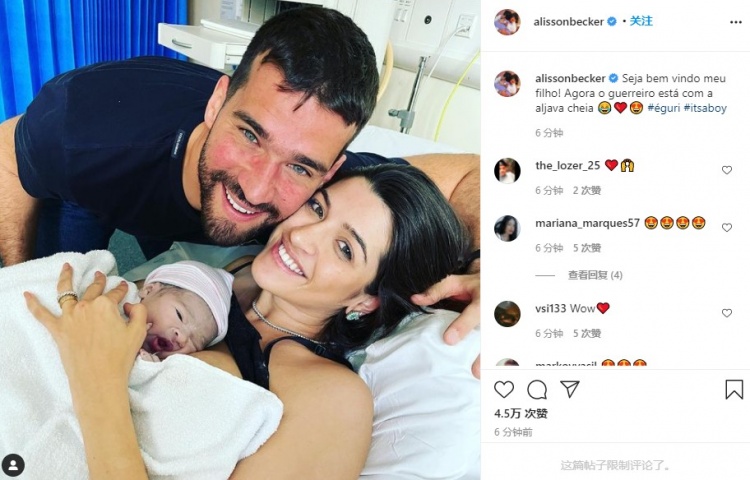Viewport: 750px width, 480px height.
Task: Open vsi133's profile picture
Action: click(507, 314)
